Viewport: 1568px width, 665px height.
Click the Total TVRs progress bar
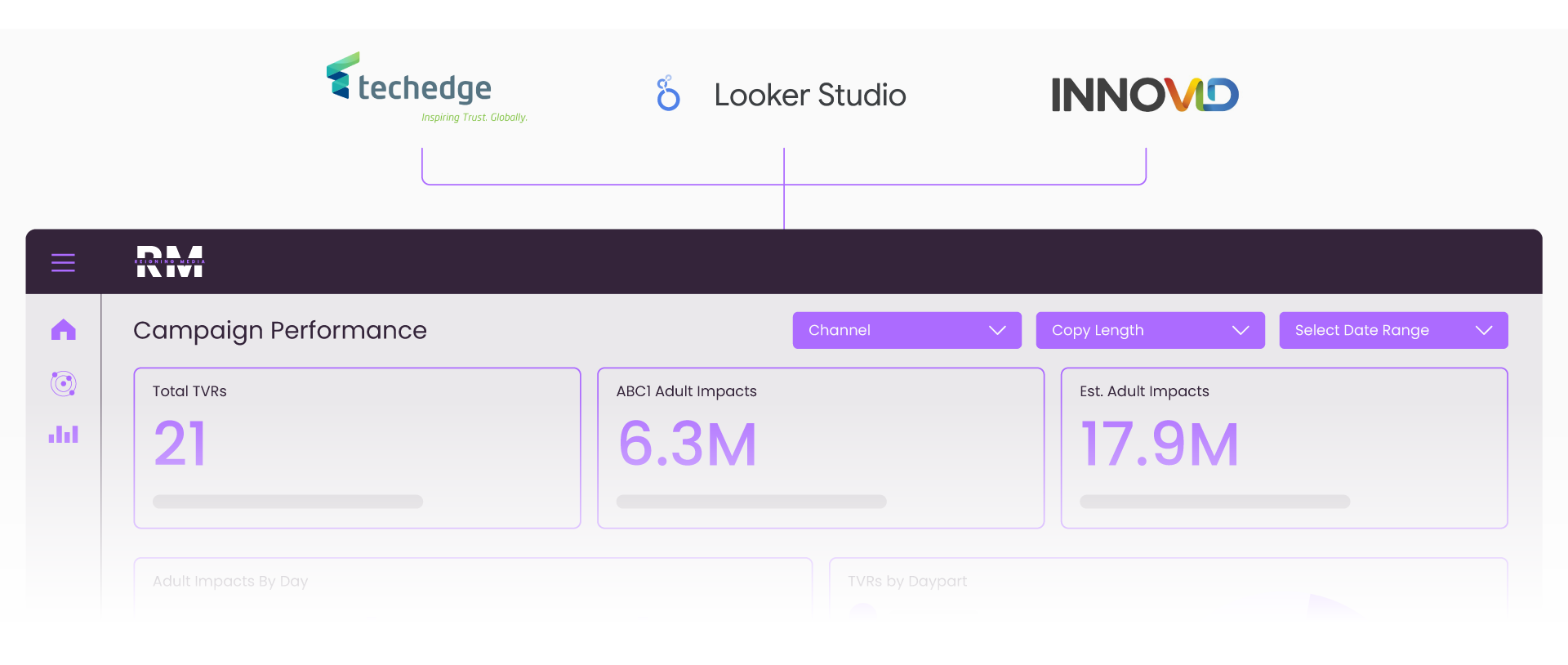tap(287, 502)
